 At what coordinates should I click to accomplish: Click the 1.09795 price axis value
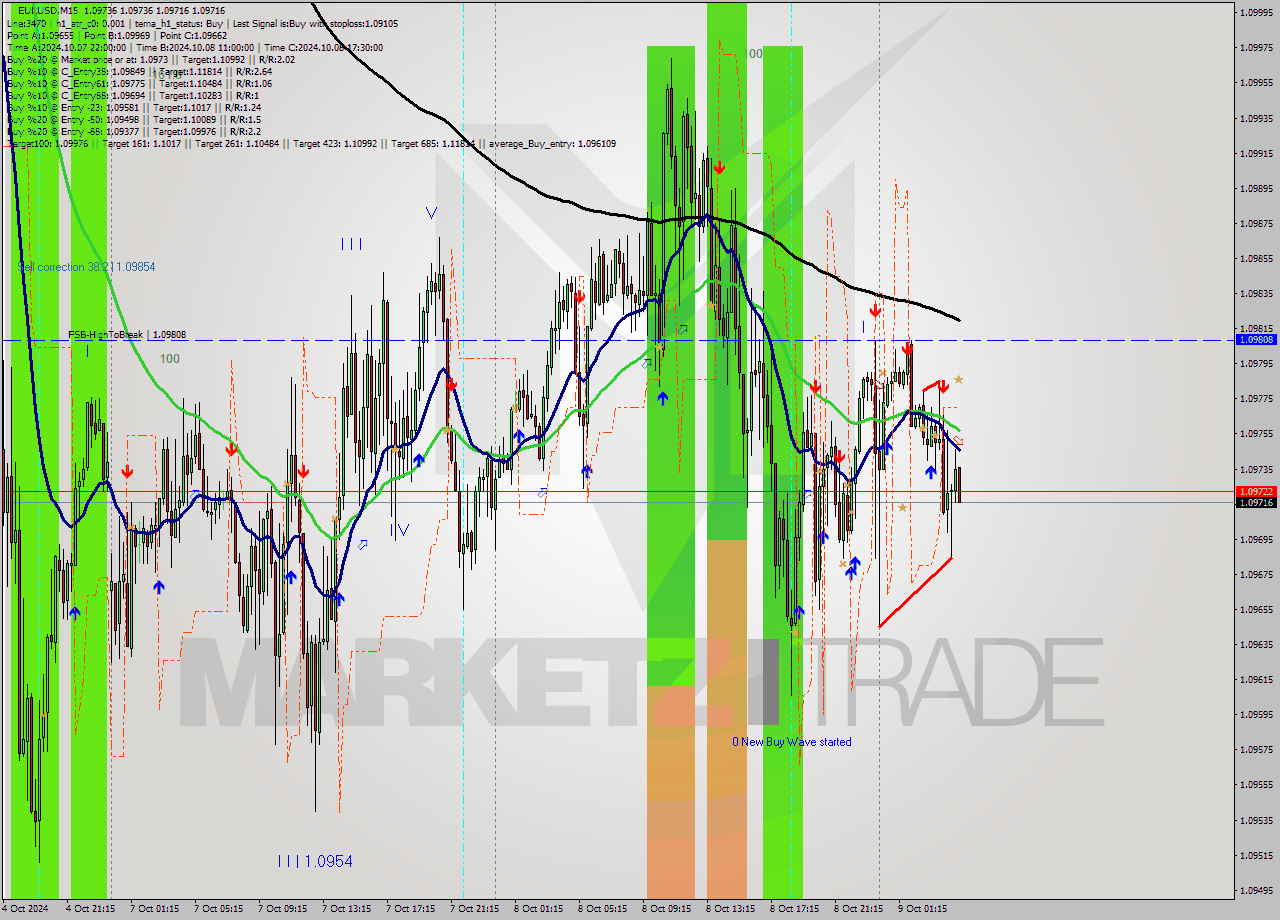coord(1256,363)
